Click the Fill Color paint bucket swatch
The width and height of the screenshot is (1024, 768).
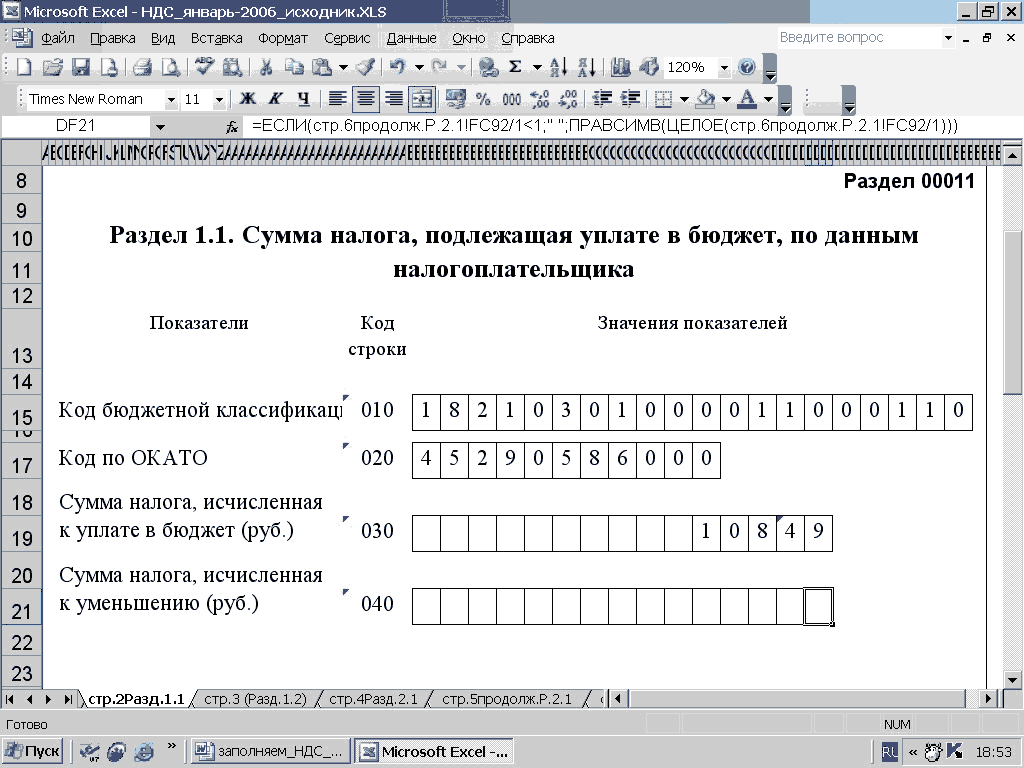click(x=704, y=99)
